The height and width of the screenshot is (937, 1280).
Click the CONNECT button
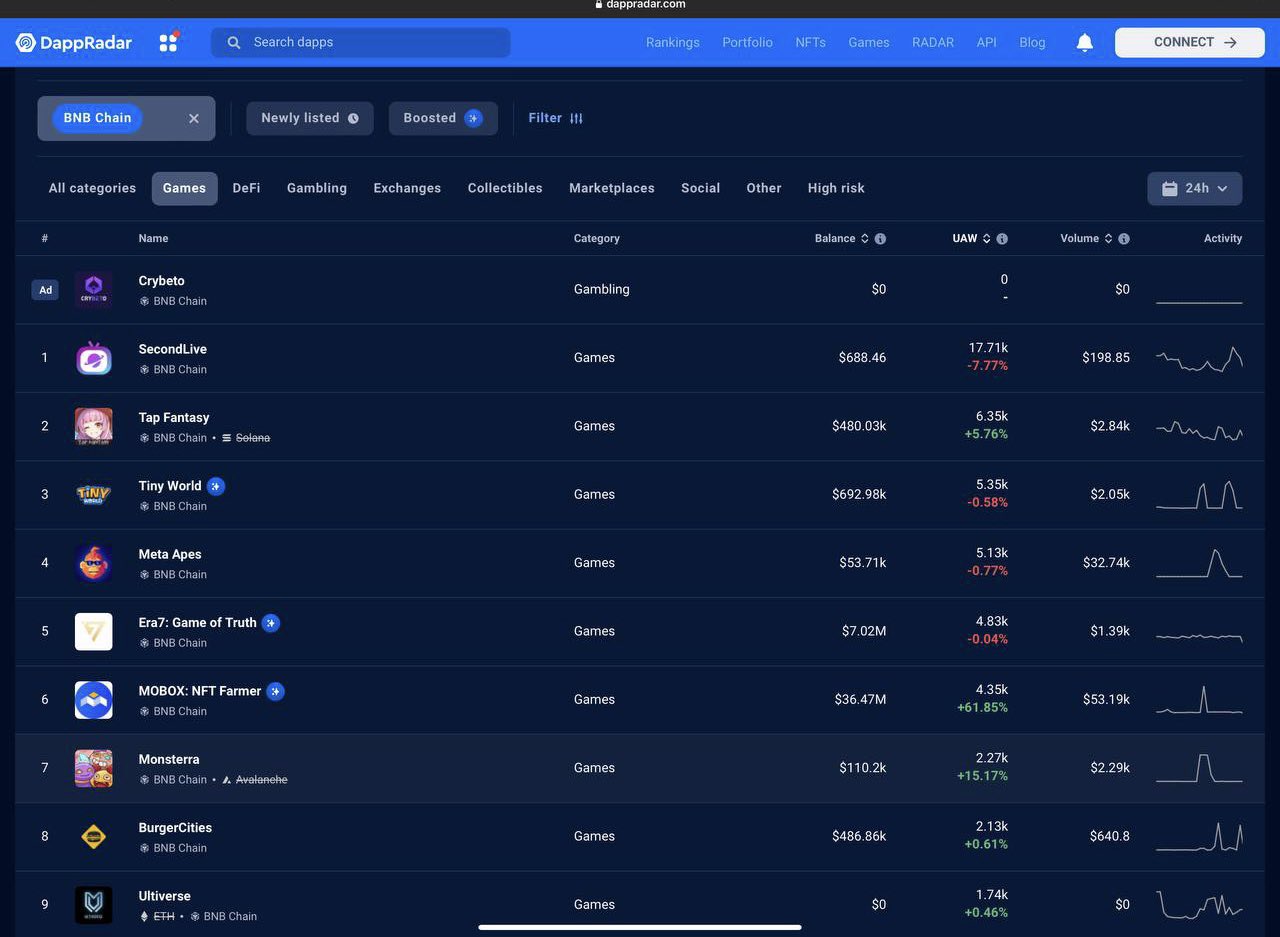tap(1190, 42)
